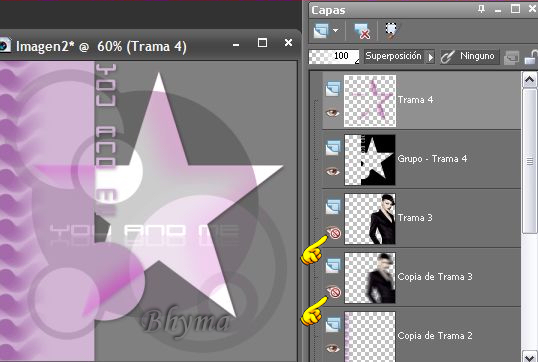Click the link set brush icon beside Ninguno
This screenshot has width=538, height=362.
(x=447, y=57)
